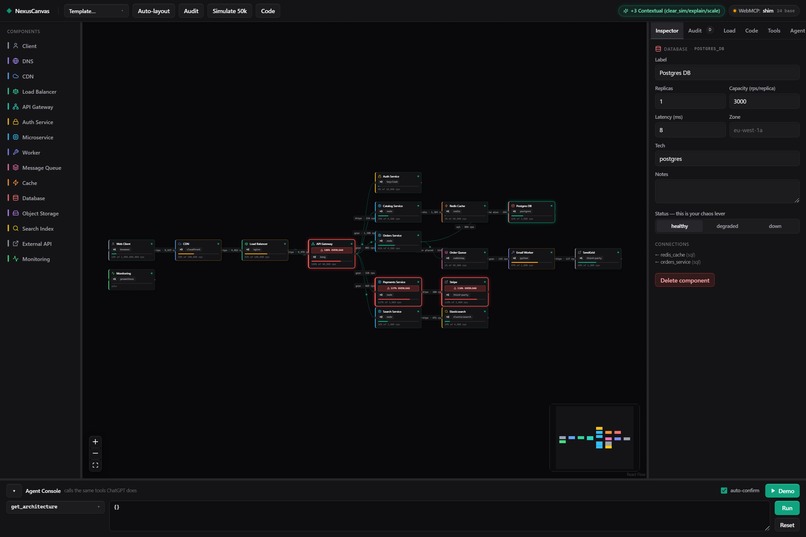Open Code from the top toolbar
The width and height of the screenshot is (806, 537).
[267, 11]
